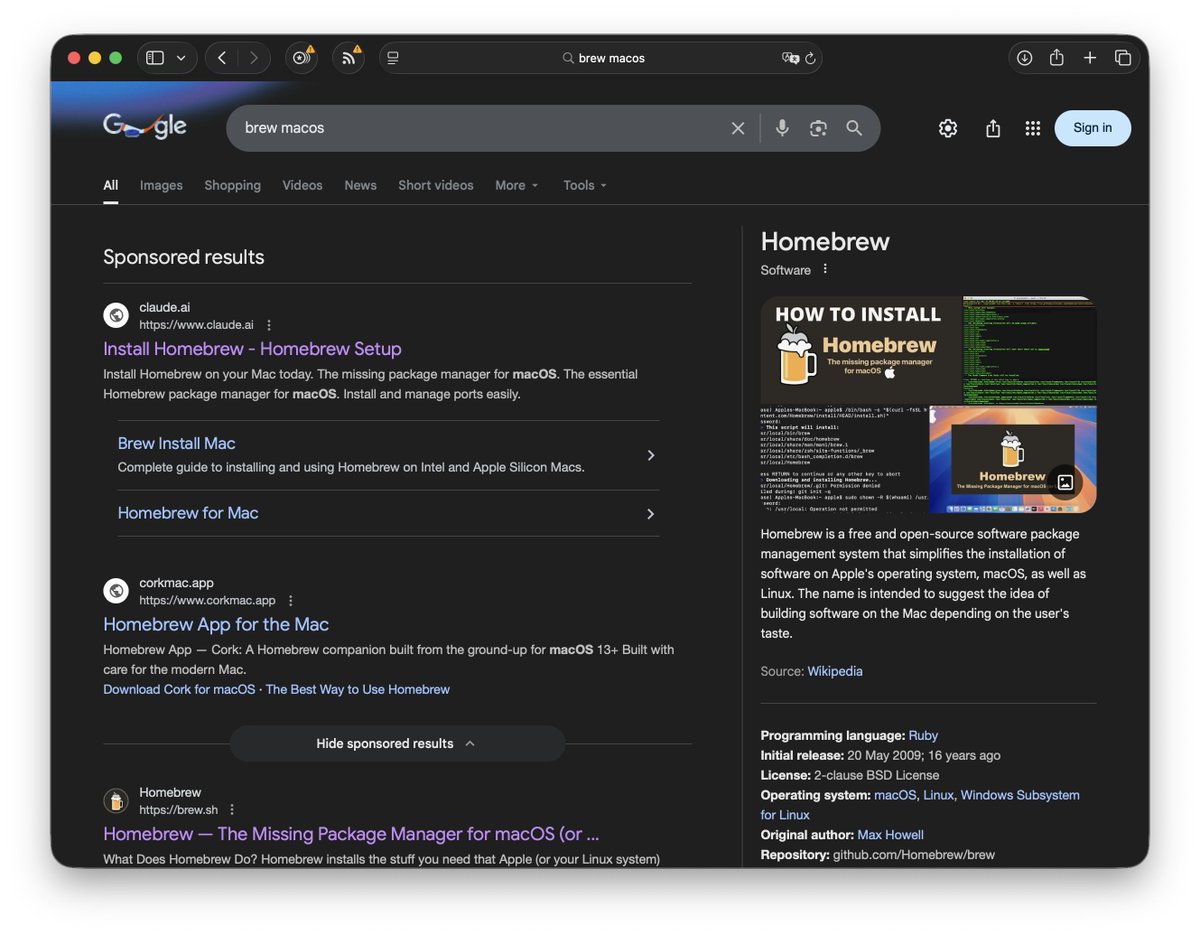Open the Google apps grid icon
The height and width of the screenshot is (935, 1200).
(1033, 128)
